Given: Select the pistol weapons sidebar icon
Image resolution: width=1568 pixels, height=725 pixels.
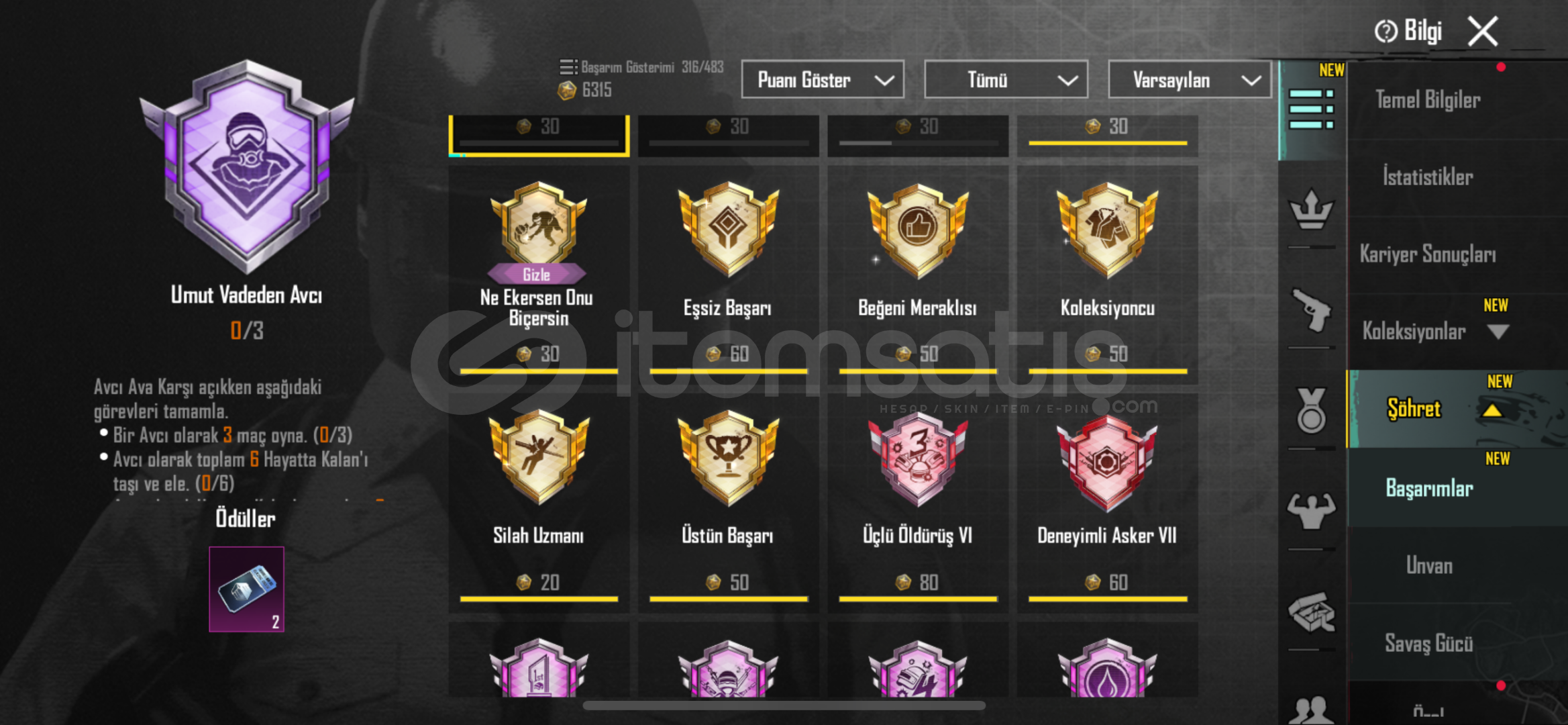Looking at the screenshot, I should click(1310, 310).
